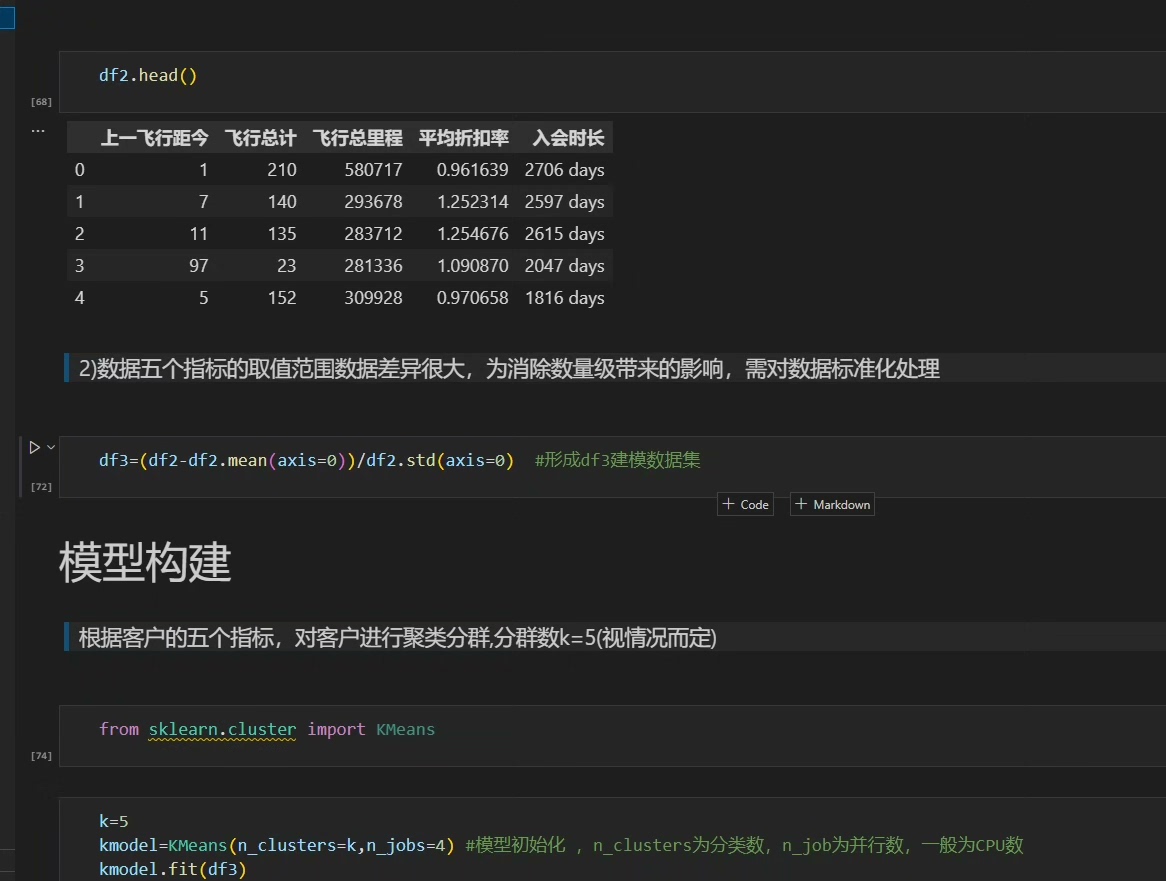Click the comment starting #模型初始化
Screen dimensions: 1166x881
(744, 845)
